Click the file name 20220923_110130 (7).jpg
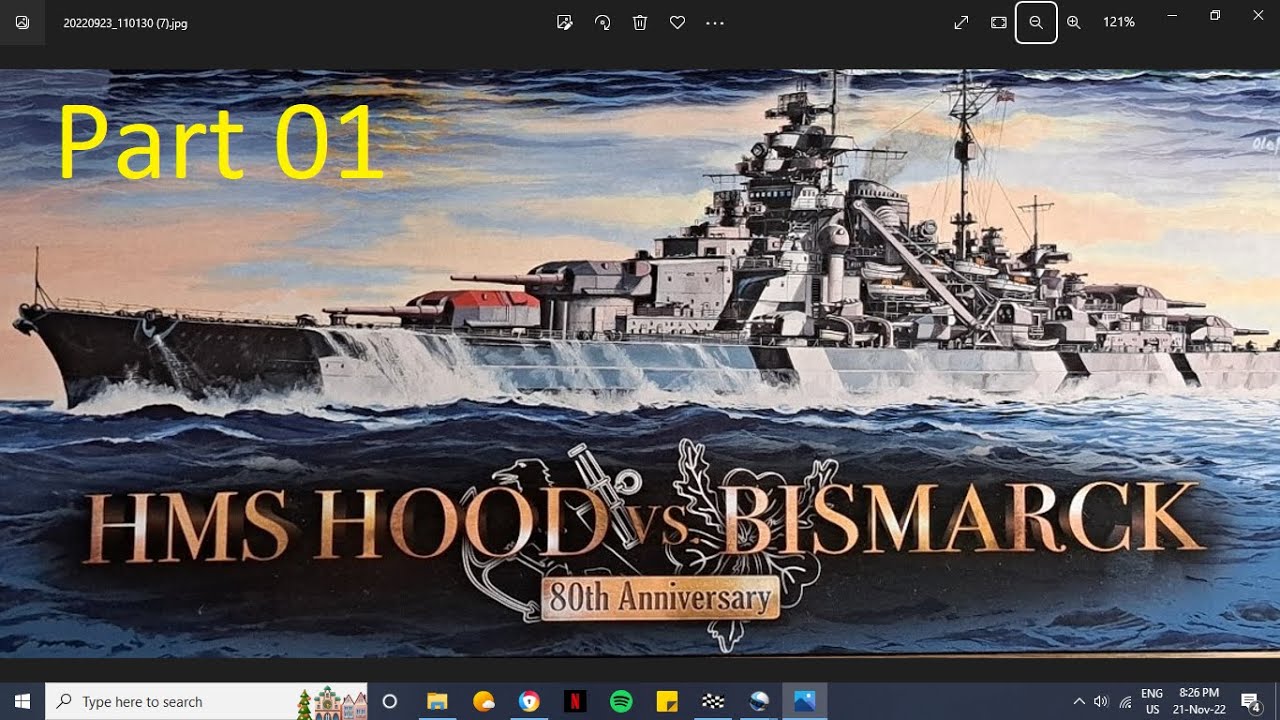Screen dimensions: 1280x720 pos(125,23)
